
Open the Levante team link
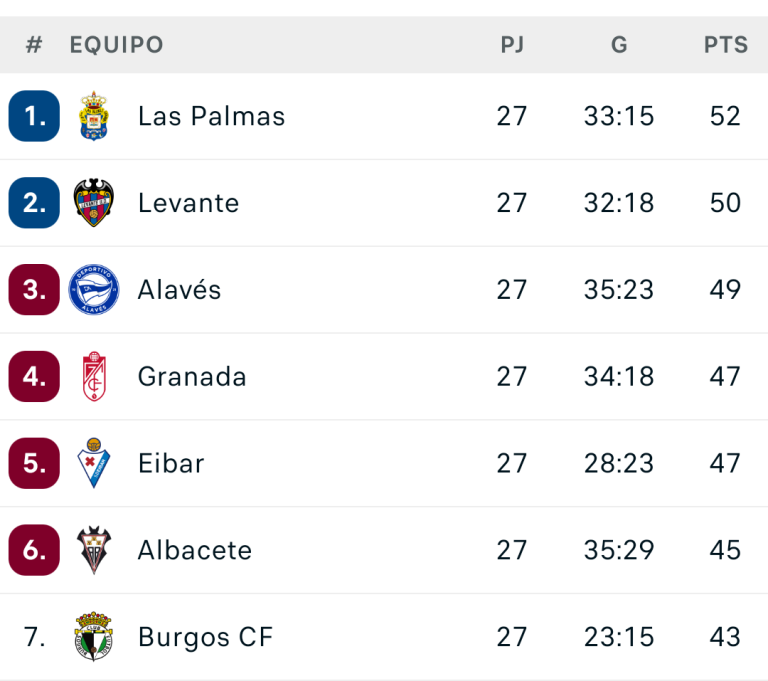click(x=188, y=203)
